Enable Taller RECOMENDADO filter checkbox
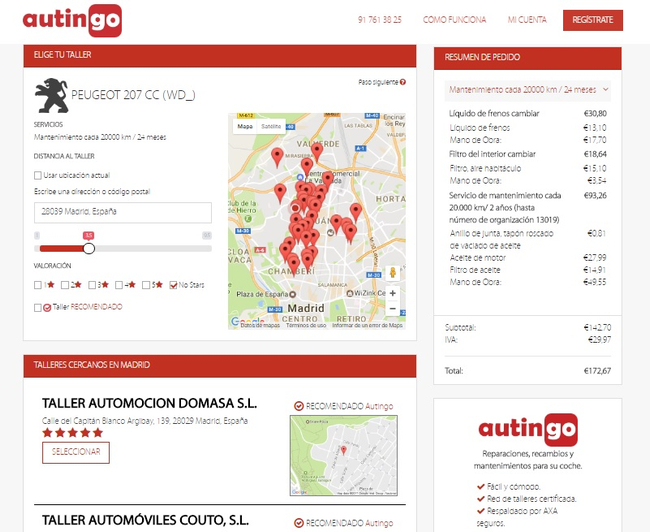Screen dimensions: 650x532 coord(38,307)
